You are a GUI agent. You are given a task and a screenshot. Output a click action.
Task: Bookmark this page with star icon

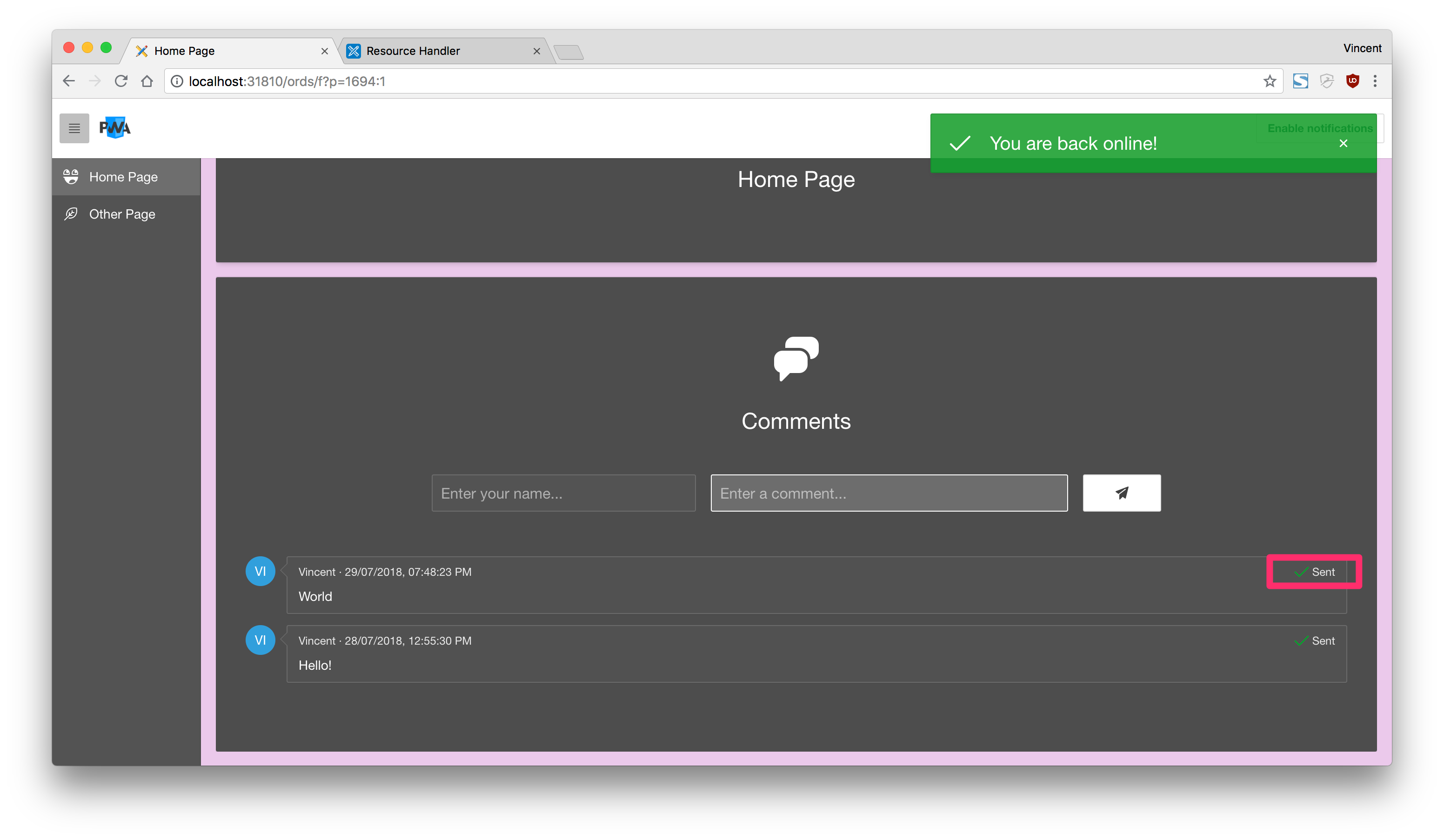1270,81
